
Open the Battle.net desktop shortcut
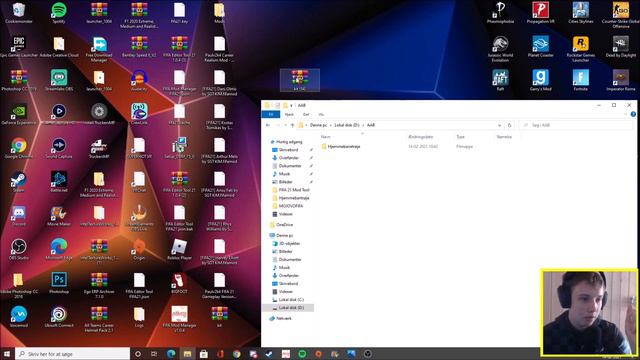click(59, 182)
